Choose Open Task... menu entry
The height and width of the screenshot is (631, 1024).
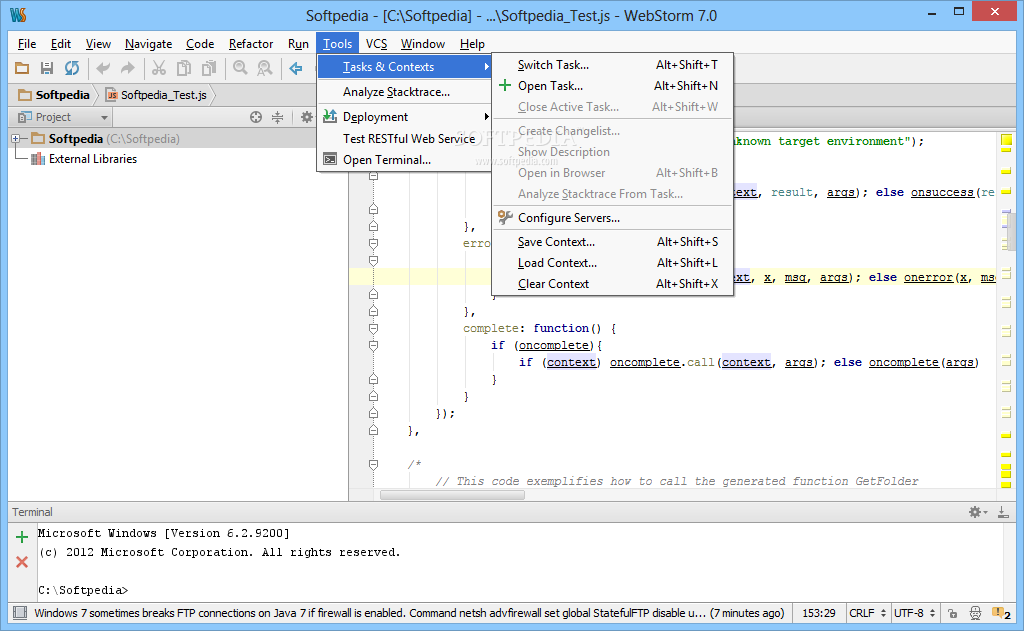(x=613, y=86)
